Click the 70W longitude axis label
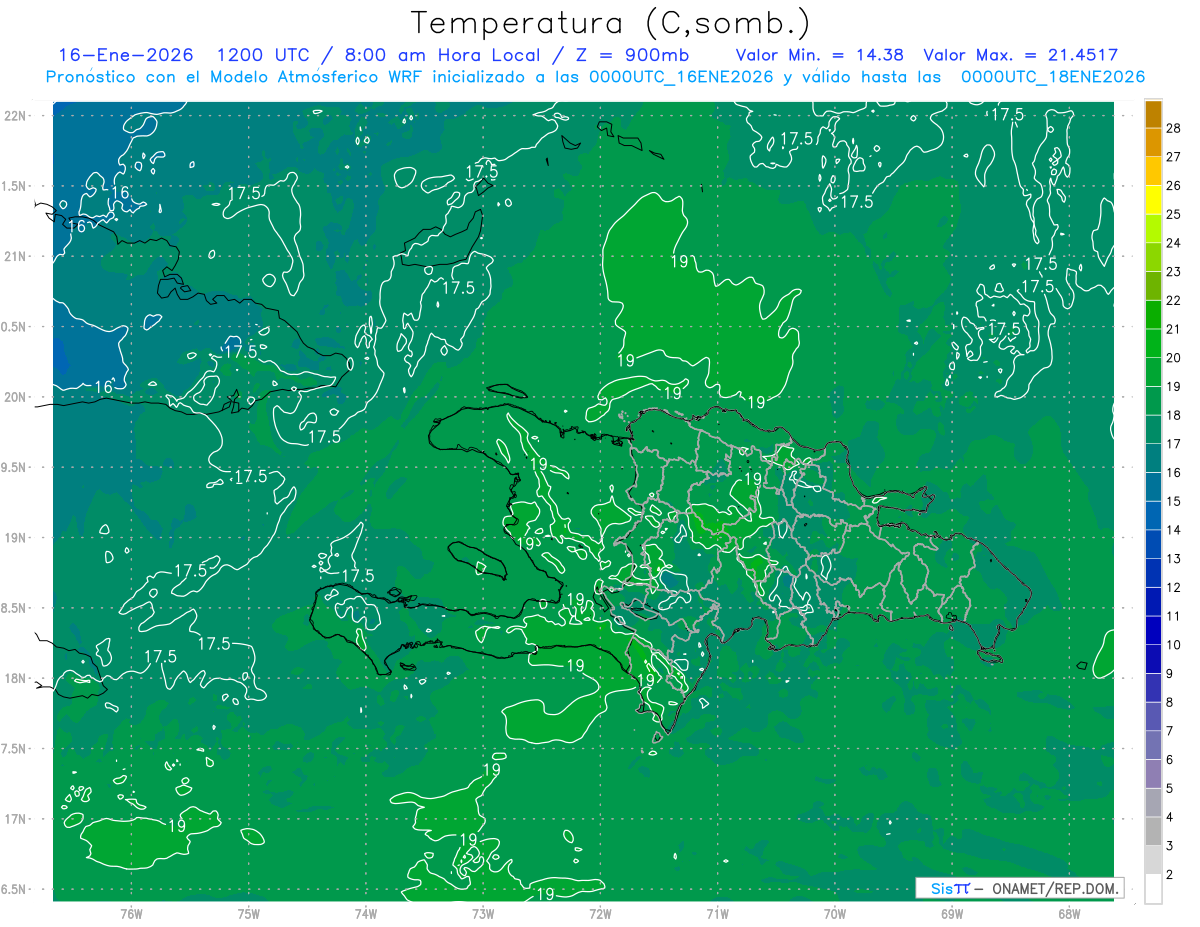This screenshot has width=1200, height=927. pos(835,913)
